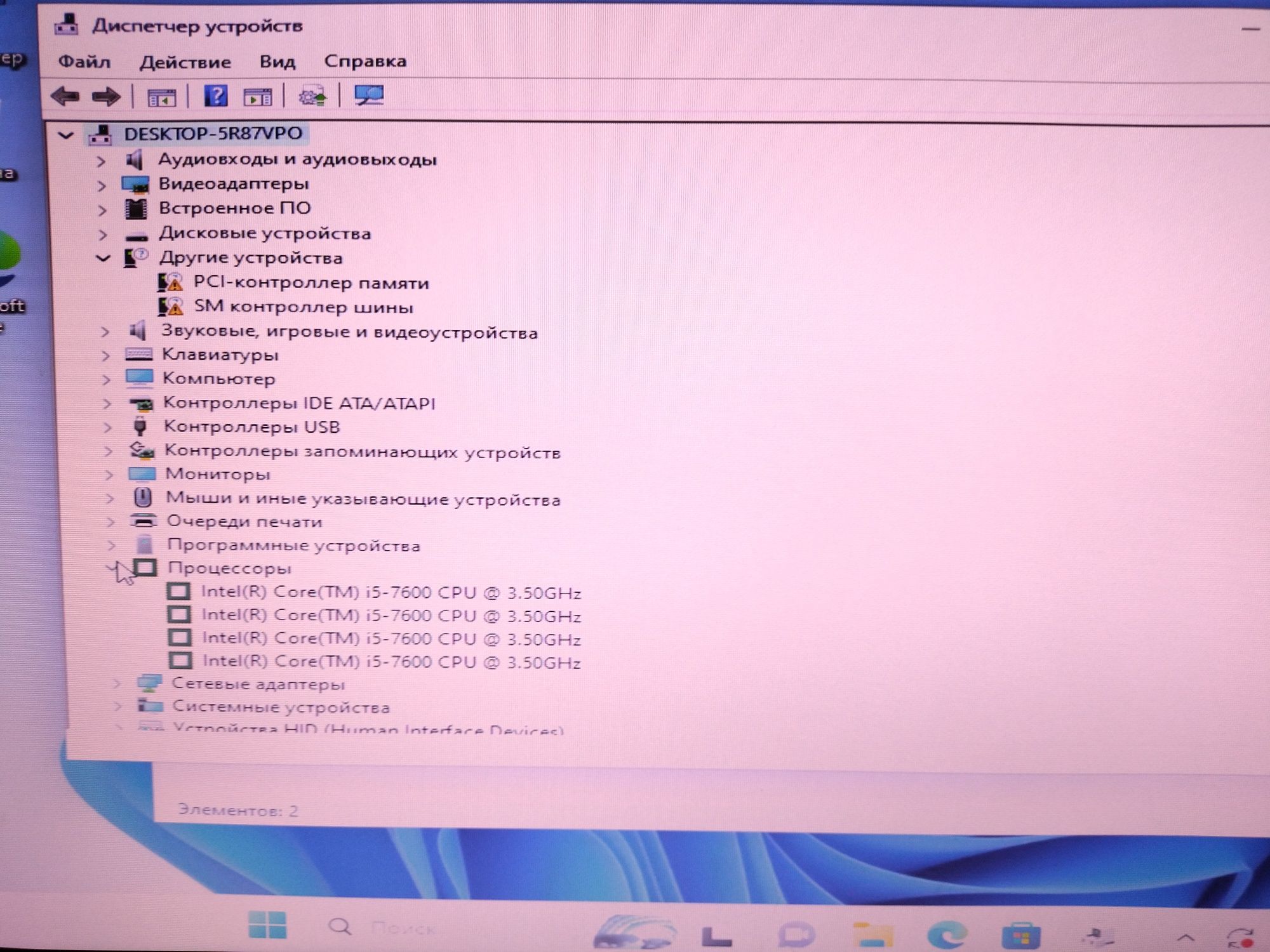
Task: Select the Очереди печати row
Action: pos(244,522)
